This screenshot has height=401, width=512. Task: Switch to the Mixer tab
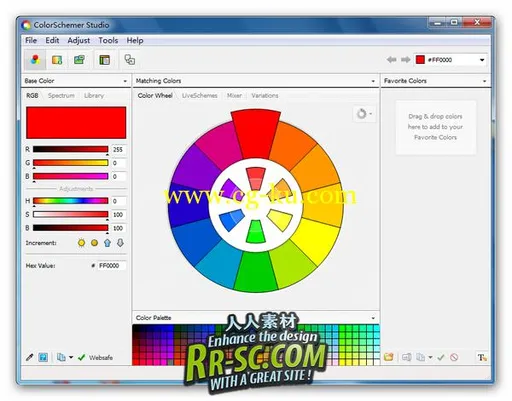point(234,96)
